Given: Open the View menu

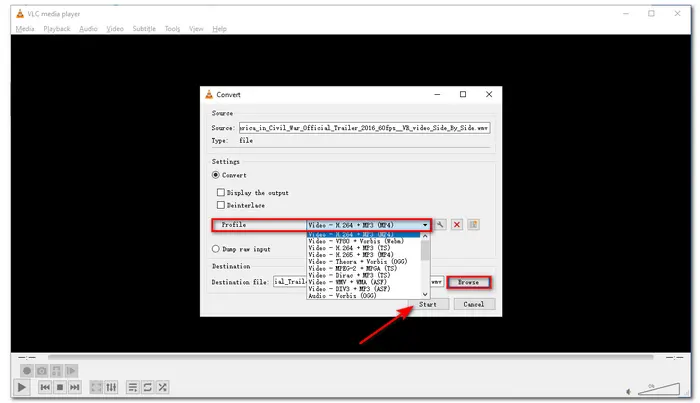Looking at the screenshot, I should point(196,29).
